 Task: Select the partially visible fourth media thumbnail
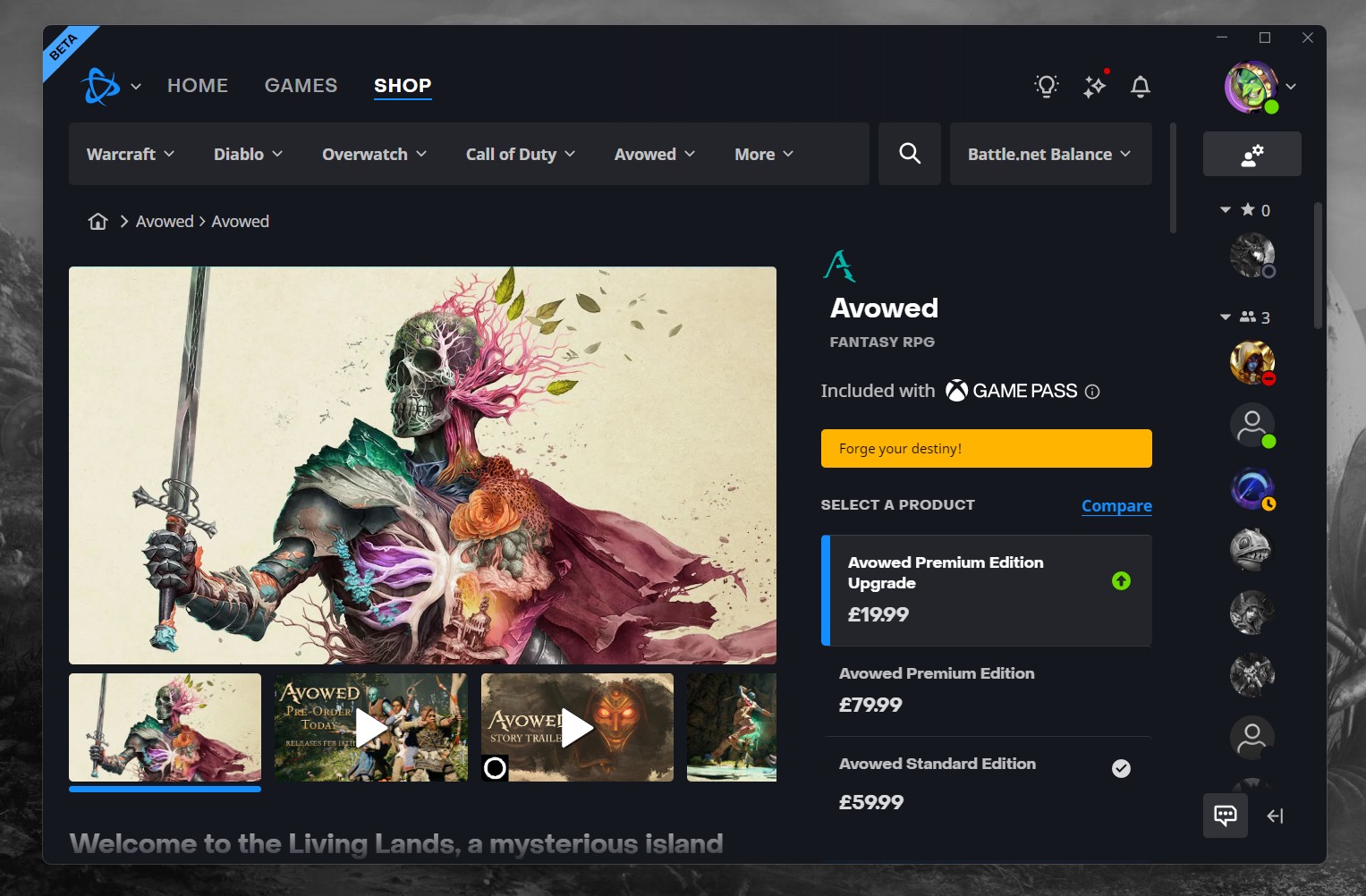pyautogui.click(x=732, y=728)
